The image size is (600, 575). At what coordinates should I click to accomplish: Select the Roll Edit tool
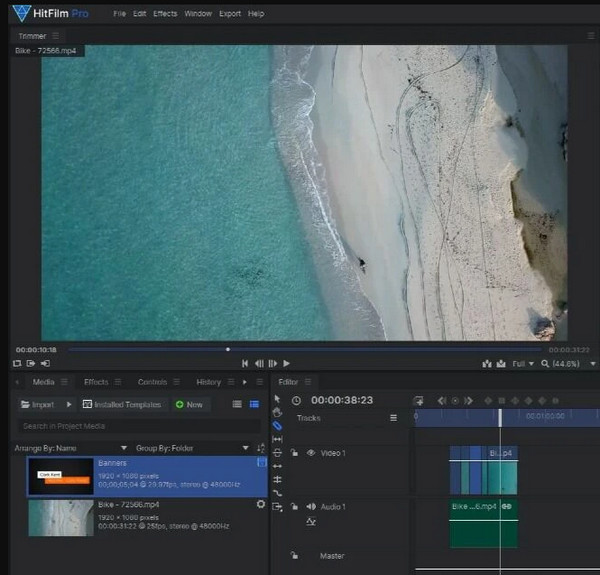[x=277, y=479]
